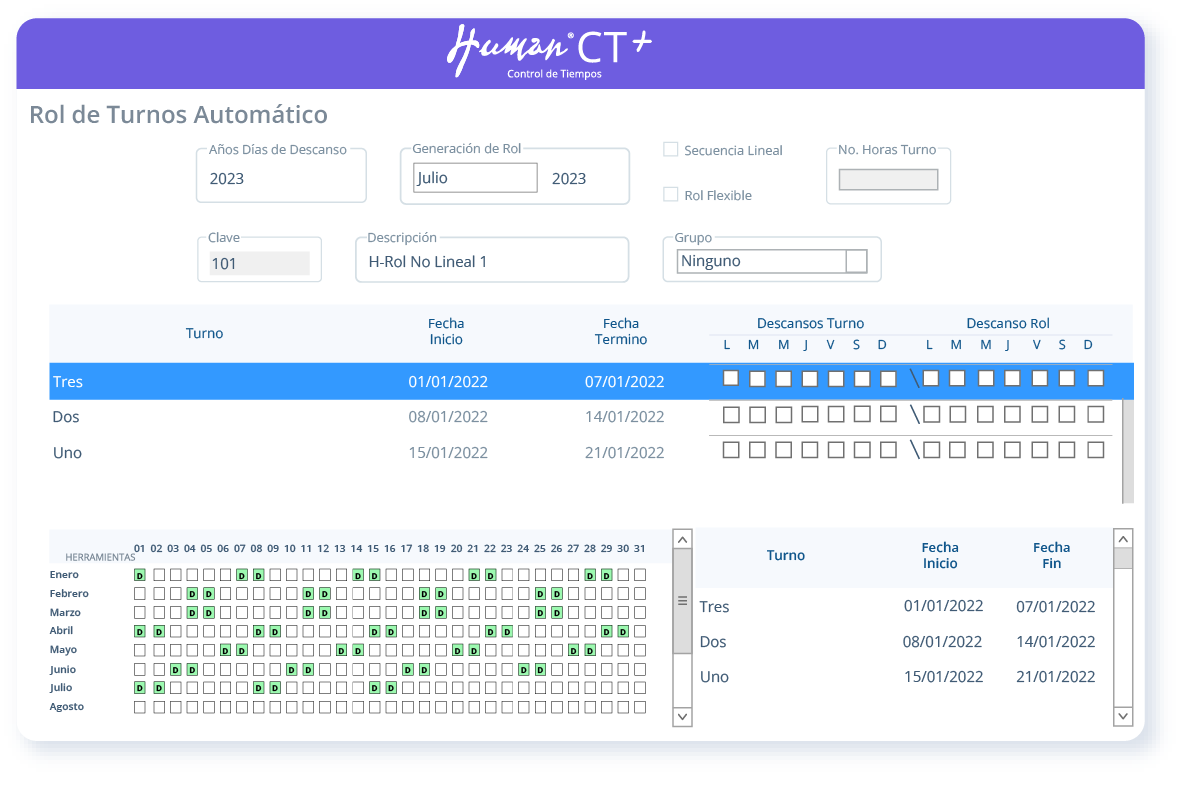Click scroll-up arrow of right turno list
The height and width of the screenshot is (785, 1189).
click(1123, 538)
